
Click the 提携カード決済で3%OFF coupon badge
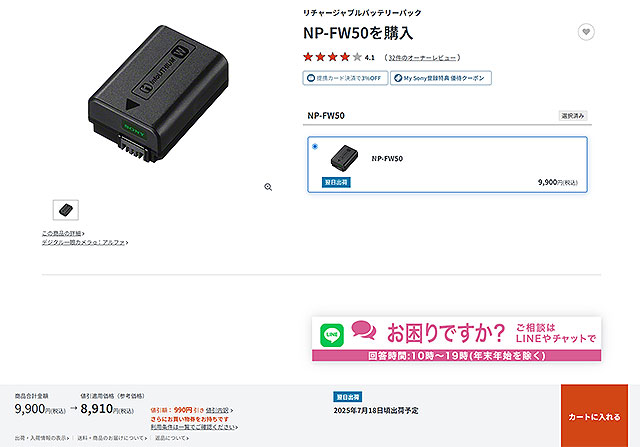tap(345, 78)
